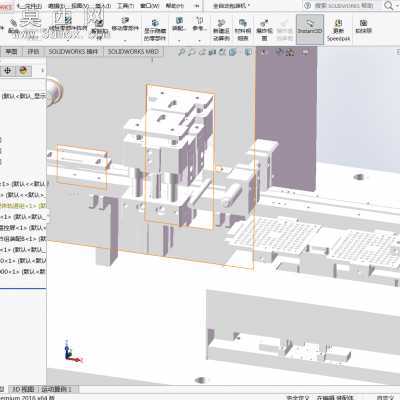Expand the 移动零部件 dropdown arrow
The width and height of the screenshot is (400, 400).
pos(125,41)
